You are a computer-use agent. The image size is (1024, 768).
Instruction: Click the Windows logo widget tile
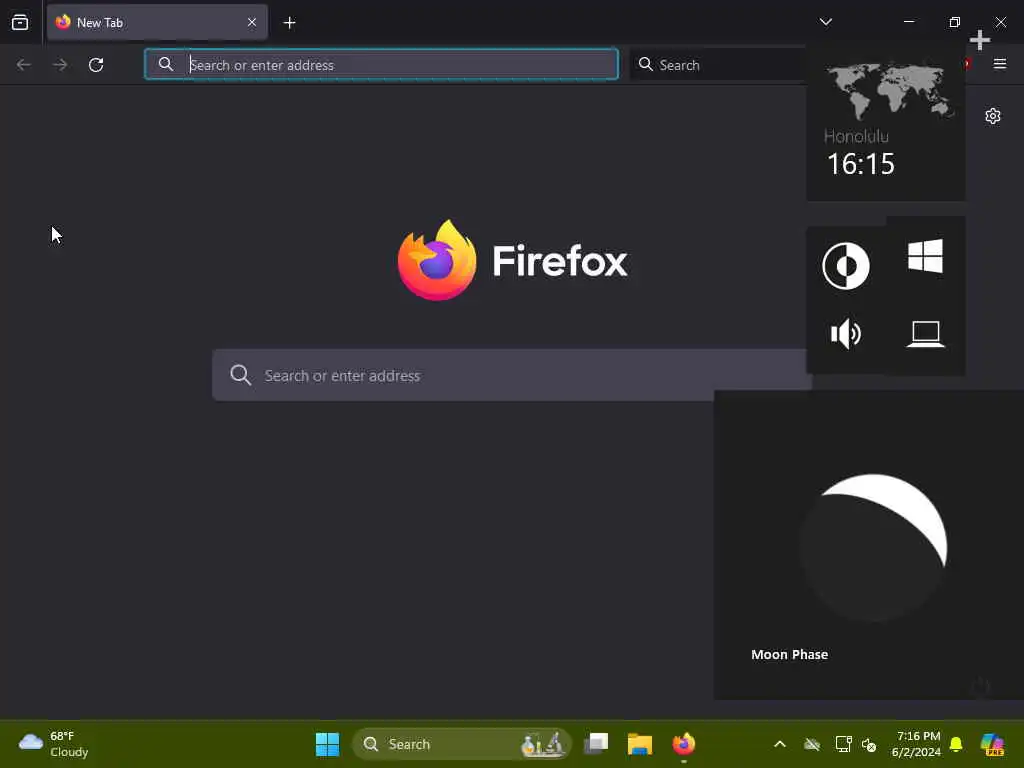coord(925,256)
